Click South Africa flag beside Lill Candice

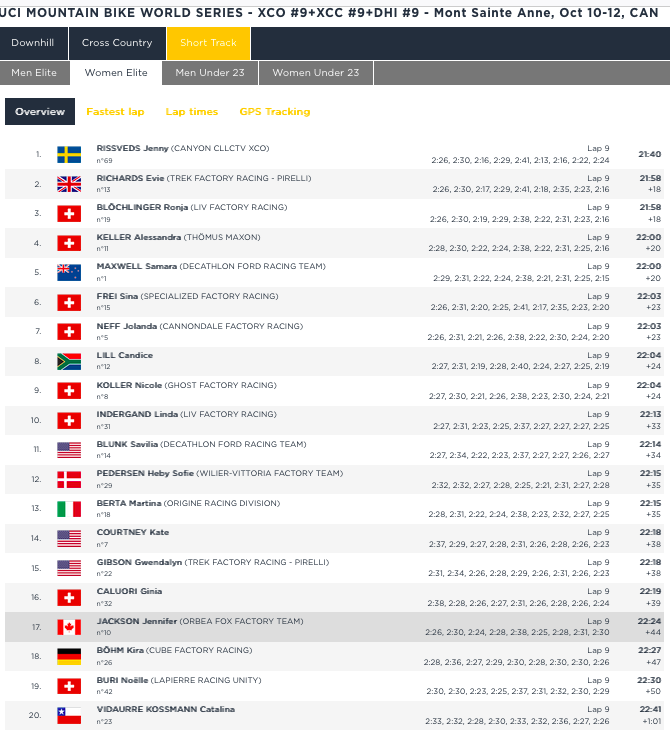[69, 362]
